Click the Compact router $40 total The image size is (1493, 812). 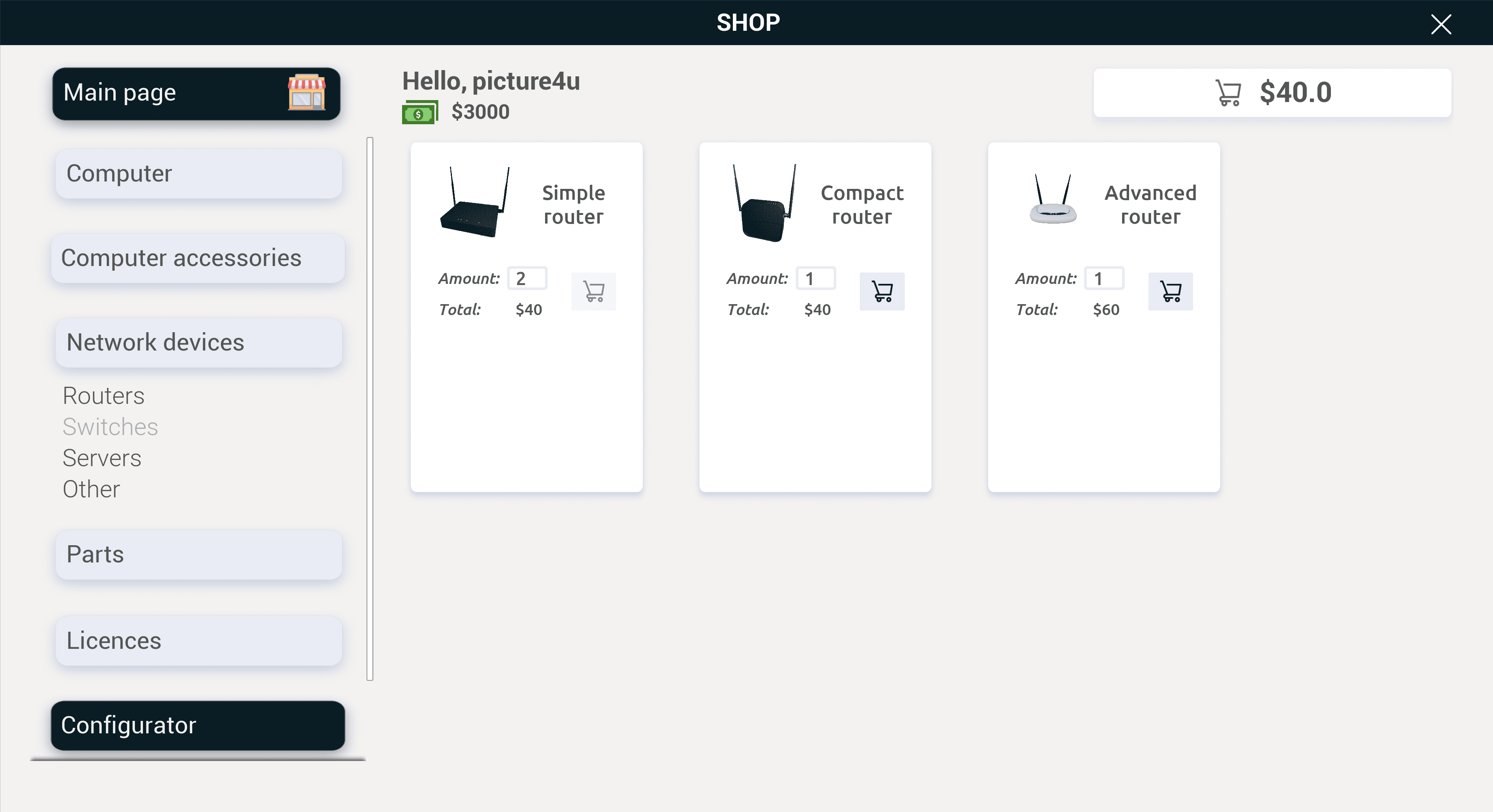coord(817,310)
